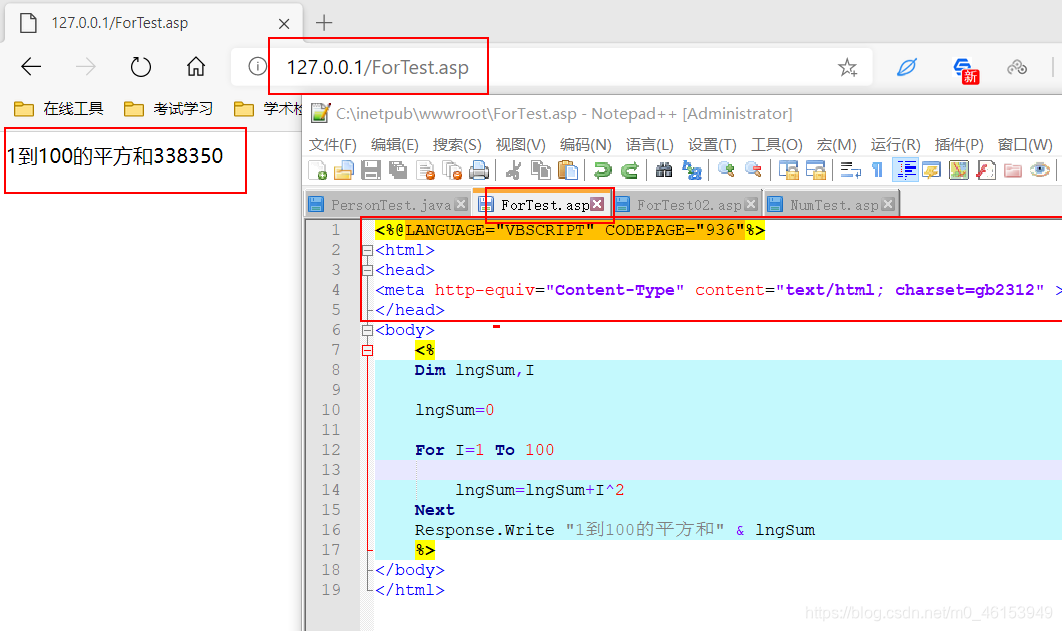Select the Save All icon in Notepad++
Image resolution: width=1062 pixels, height=631 pixels.
point(398,170)
